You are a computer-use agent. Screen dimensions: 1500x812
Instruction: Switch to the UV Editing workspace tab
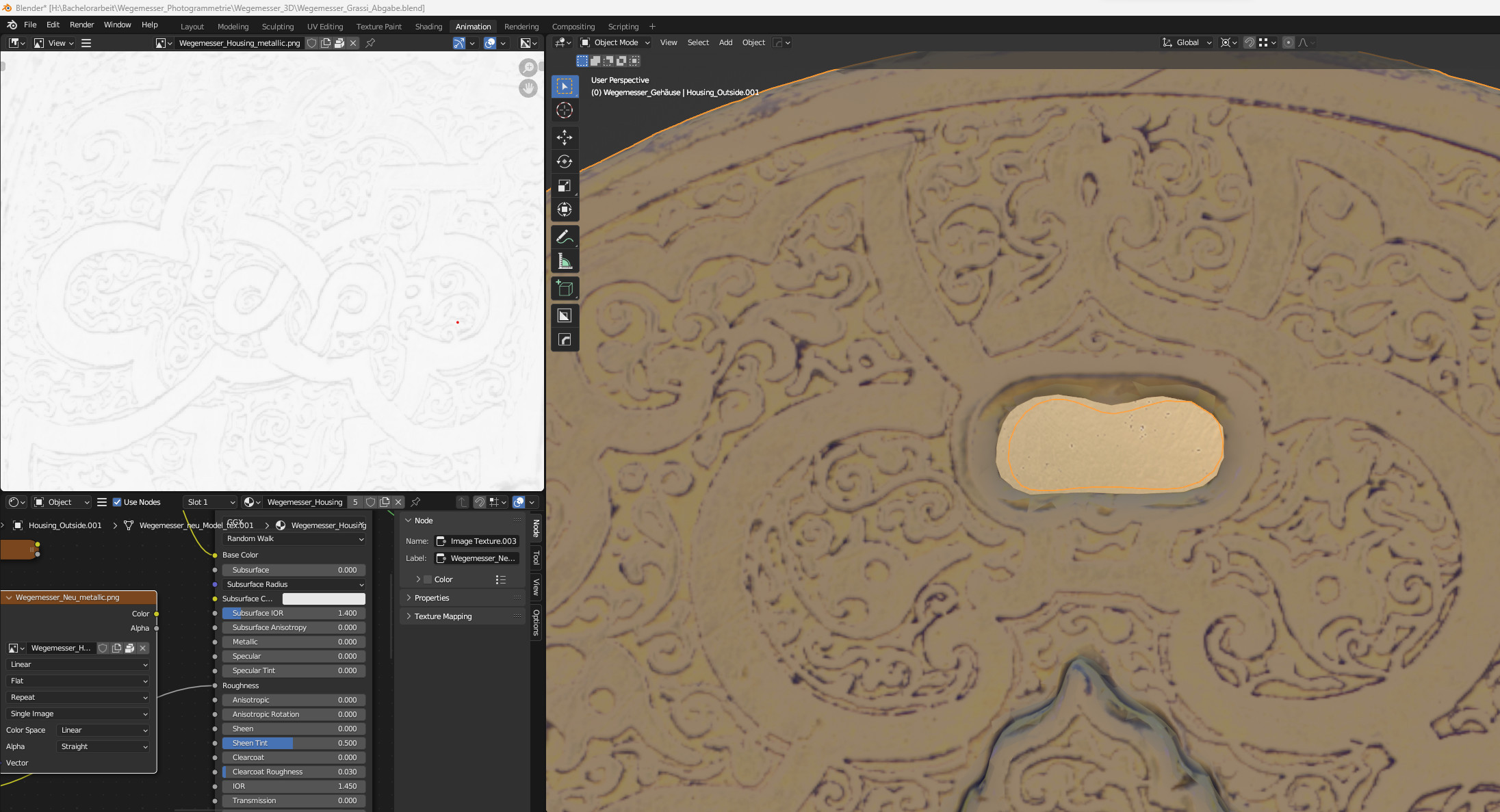324,27
